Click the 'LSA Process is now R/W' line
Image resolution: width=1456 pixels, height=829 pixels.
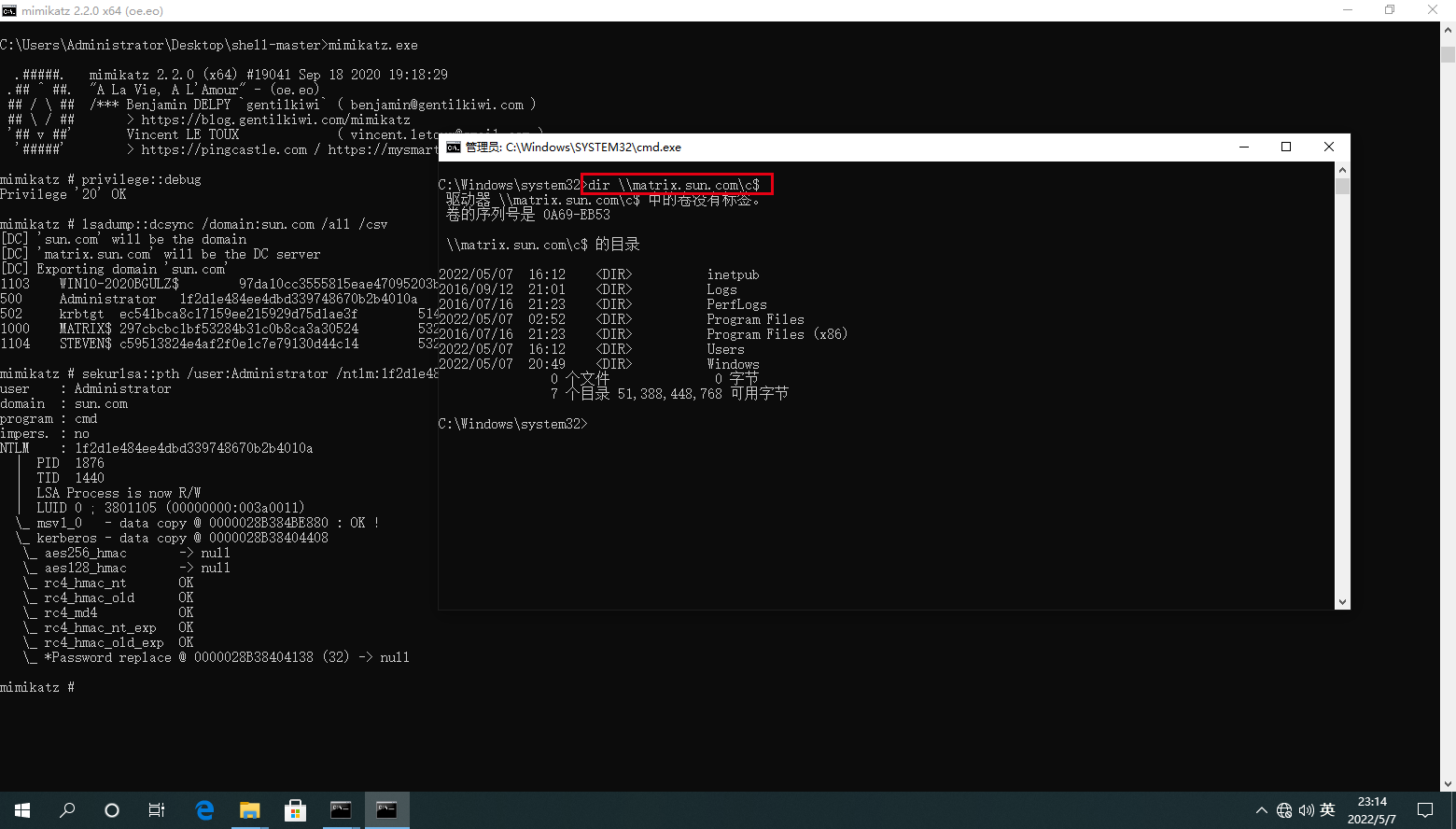pos(119,493)
